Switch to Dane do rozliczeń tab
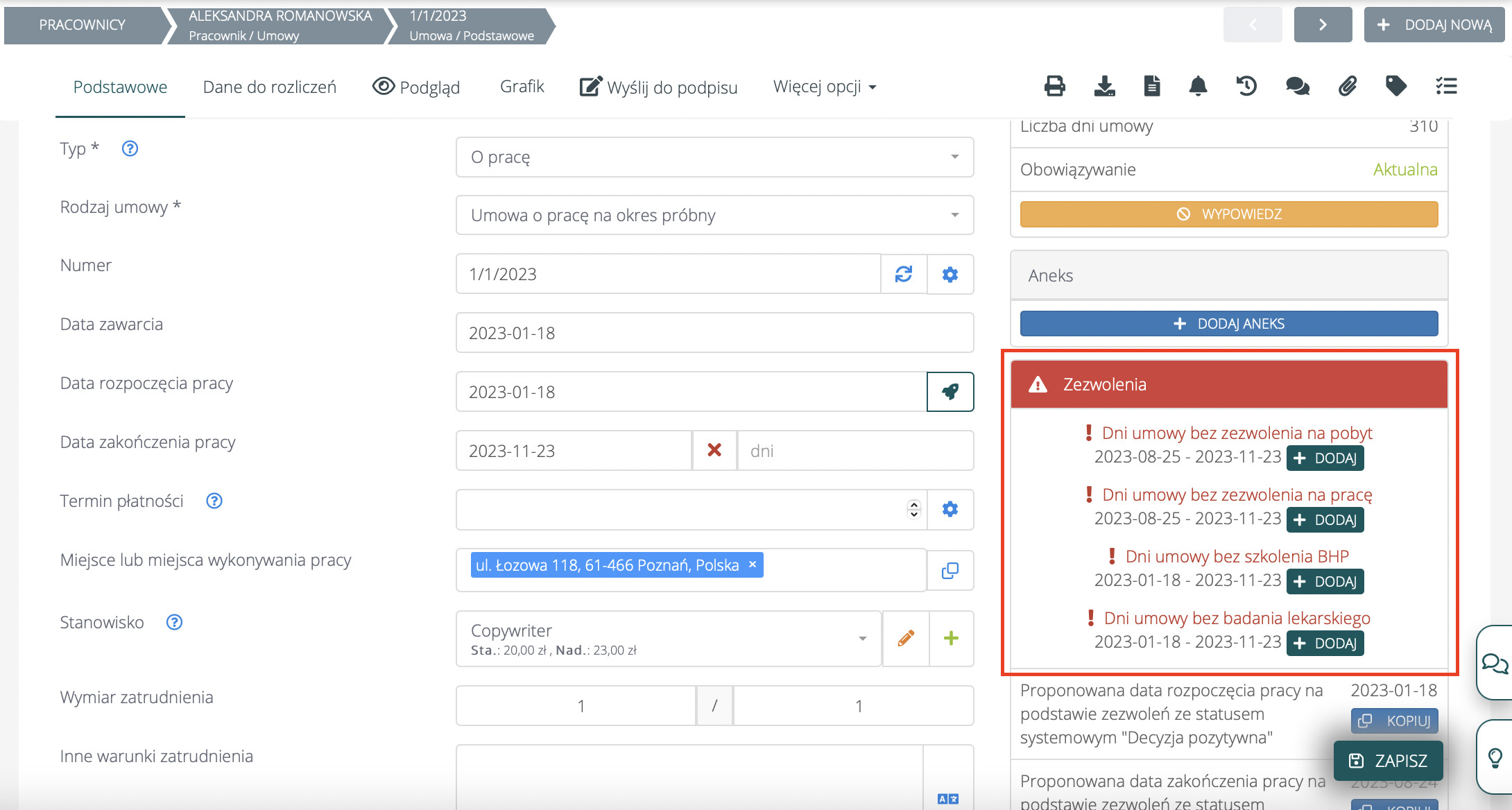Image resolution: width=1512 pixels, height=810 pixels. point(269,87)
